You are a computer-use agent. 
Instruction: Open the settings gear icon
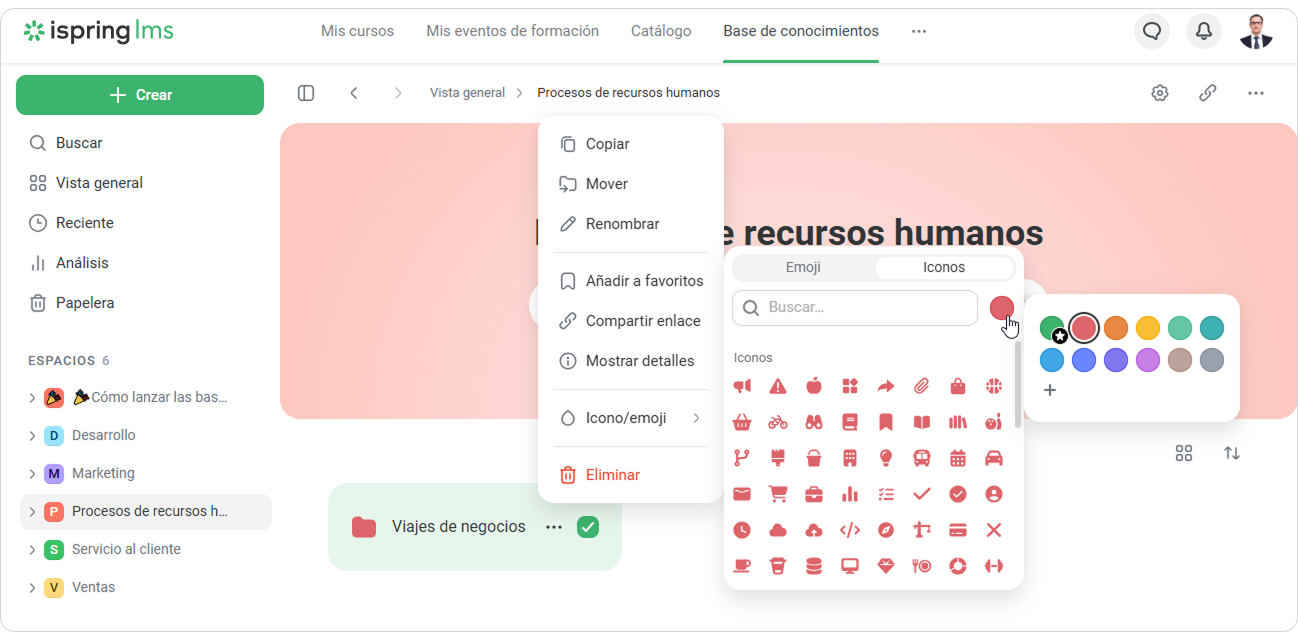click(x=1159, y=93)
